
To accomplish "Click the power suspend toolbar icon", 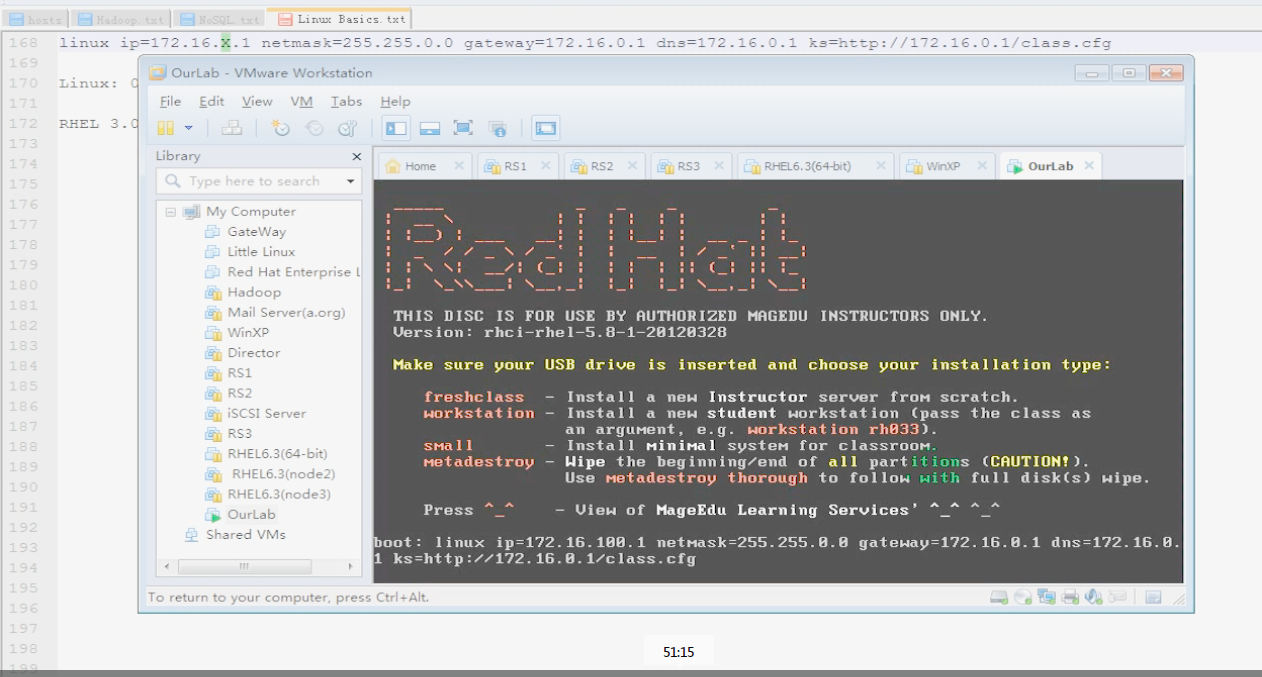I will [x=166, y=128].
